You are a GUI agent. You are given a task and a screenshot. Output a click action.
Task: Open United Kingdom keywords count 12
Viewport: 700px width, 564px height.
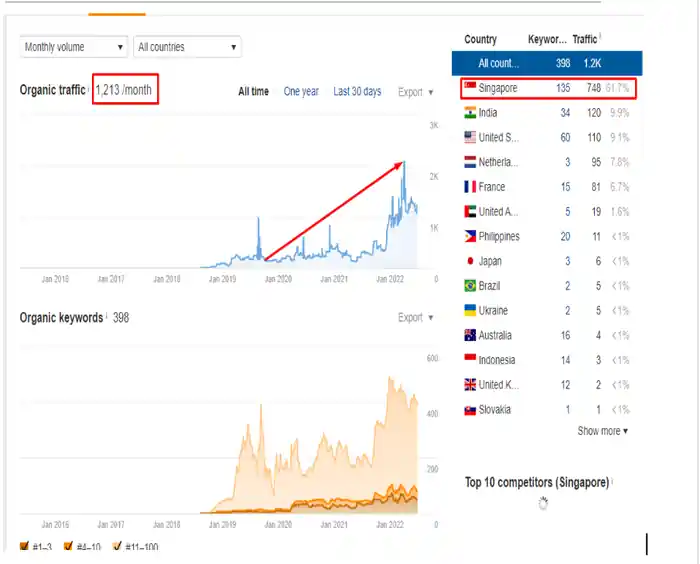565,384
